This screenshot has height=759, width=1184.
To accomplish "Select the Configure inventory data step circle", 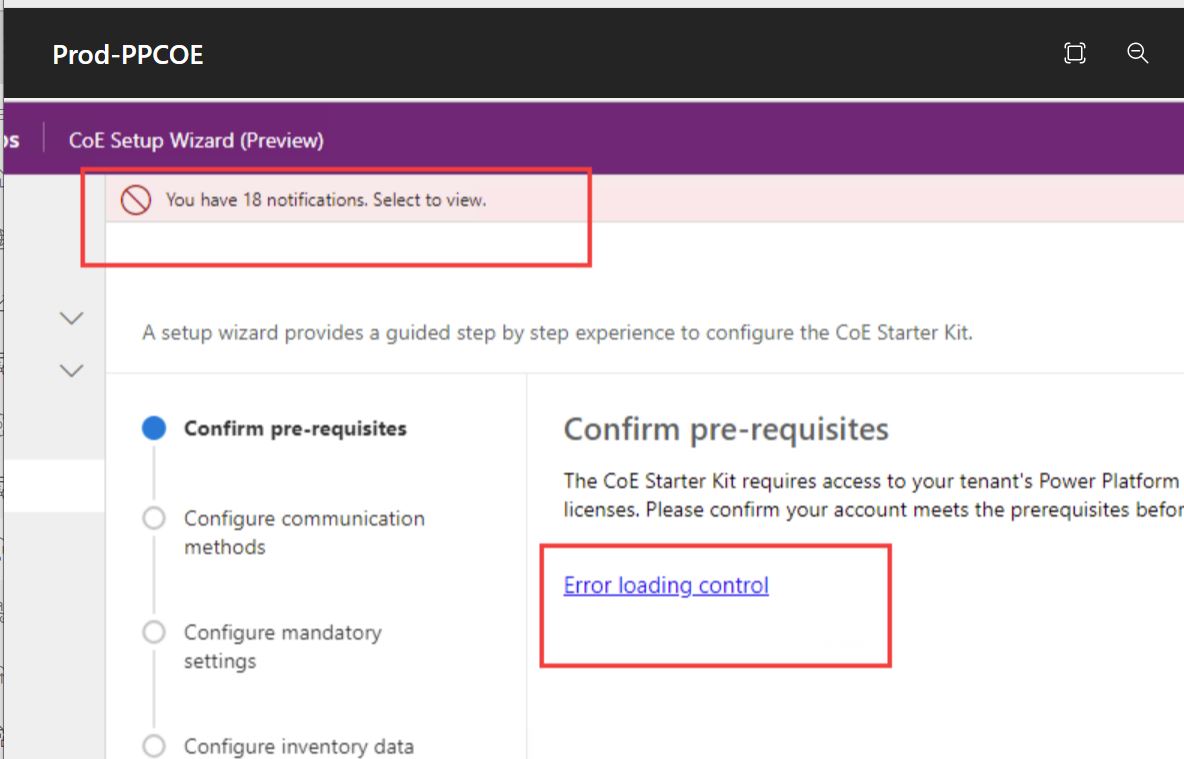I will [x=154, y=746].
